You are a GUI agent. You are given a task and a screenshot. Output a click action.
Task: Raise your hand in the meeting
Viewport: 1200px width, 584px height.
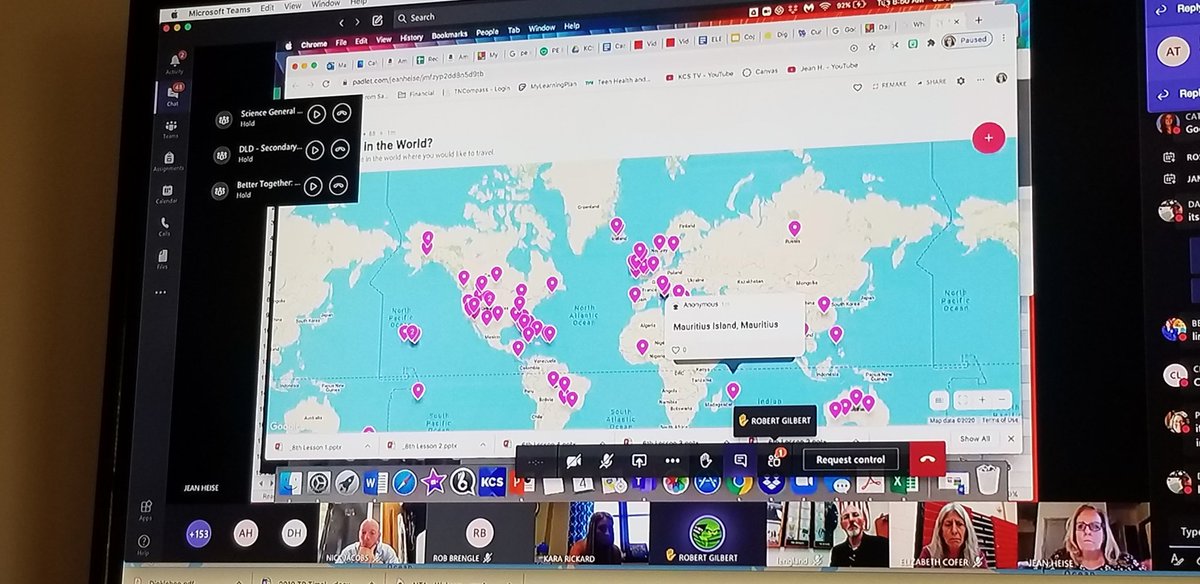[706, 460]
